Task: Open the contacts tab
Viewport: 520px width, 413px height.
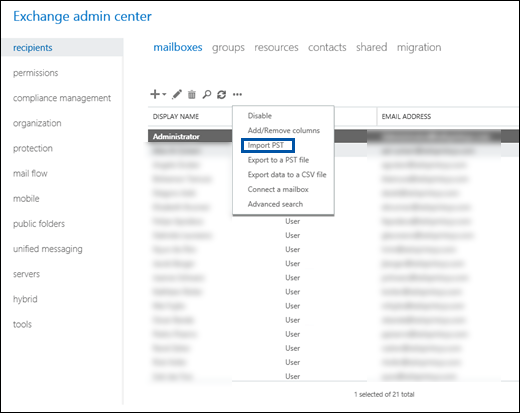Action: (327, 47)
